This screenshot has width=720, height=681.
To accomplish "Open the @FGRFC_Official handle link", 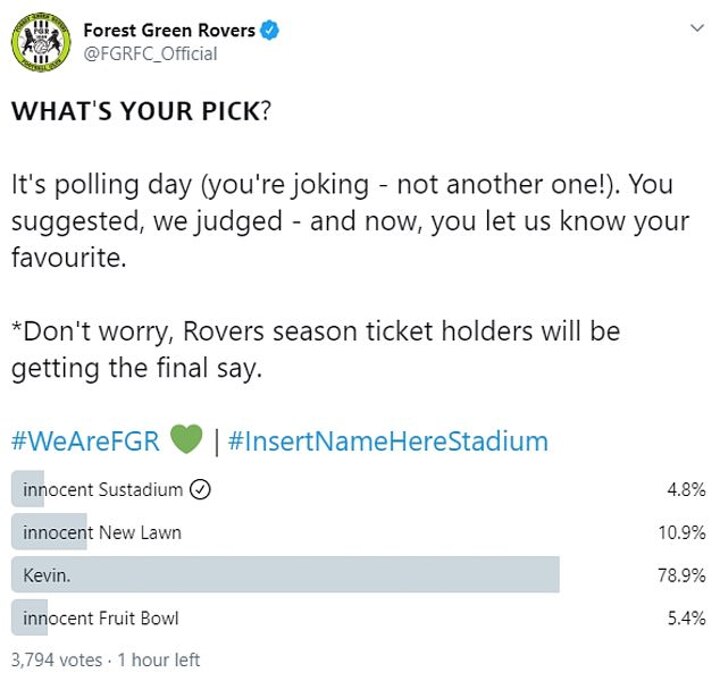I will 150,54.
